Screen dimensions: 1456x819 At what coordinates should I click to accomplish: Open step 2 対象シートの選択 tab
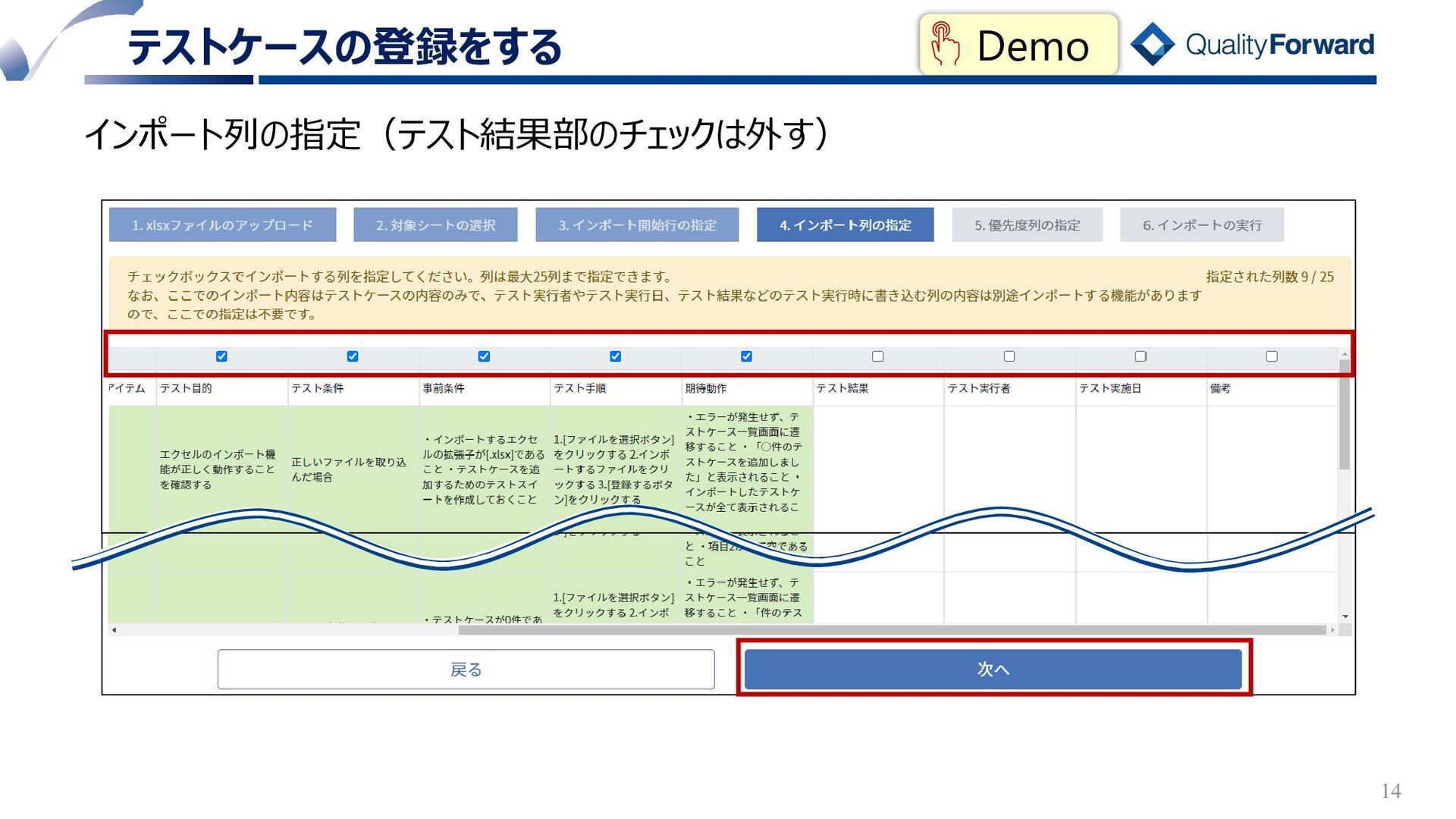435,225
